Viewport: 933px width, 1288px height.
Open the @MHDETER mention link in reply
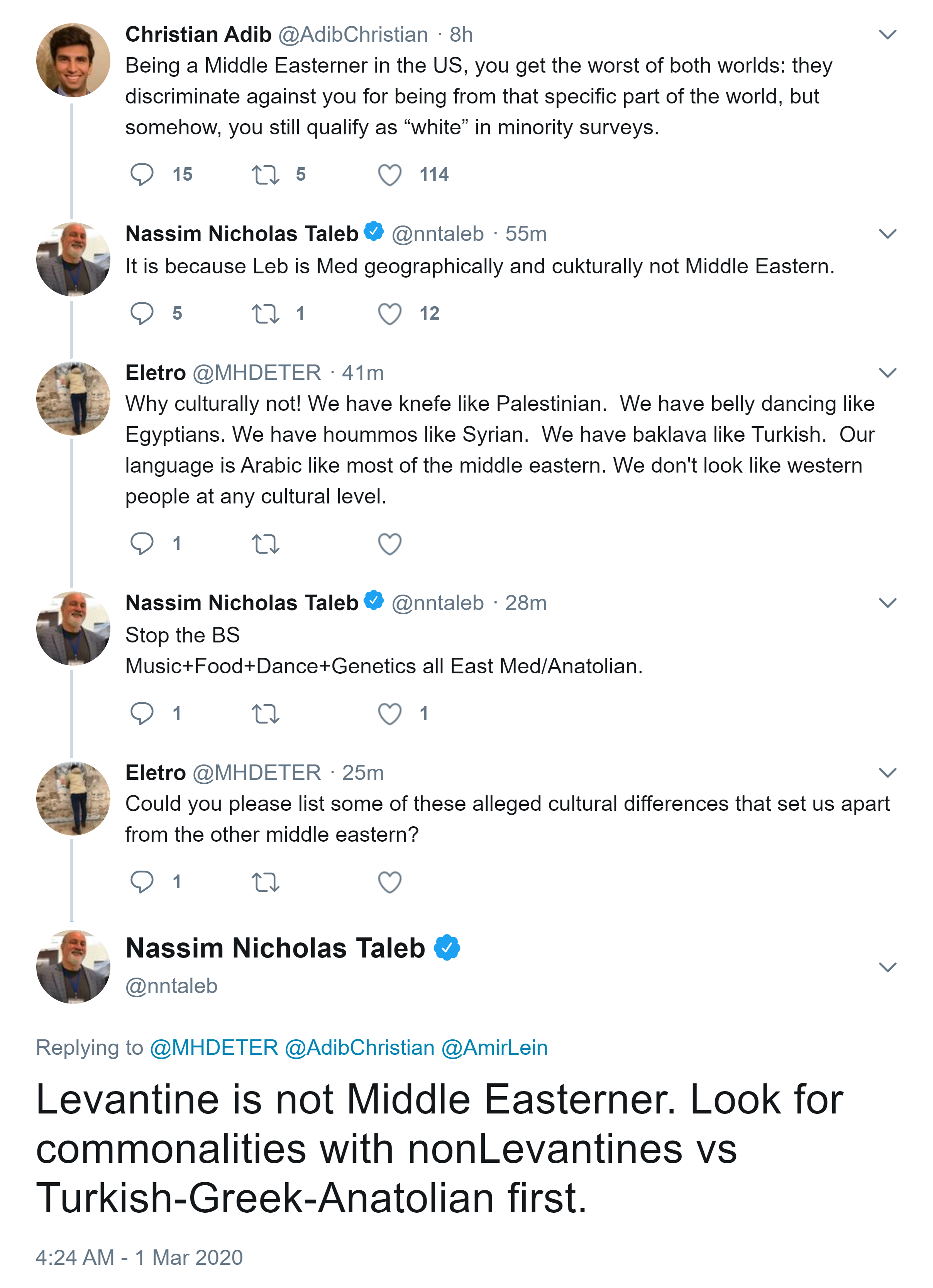(x=213, y=1047)
